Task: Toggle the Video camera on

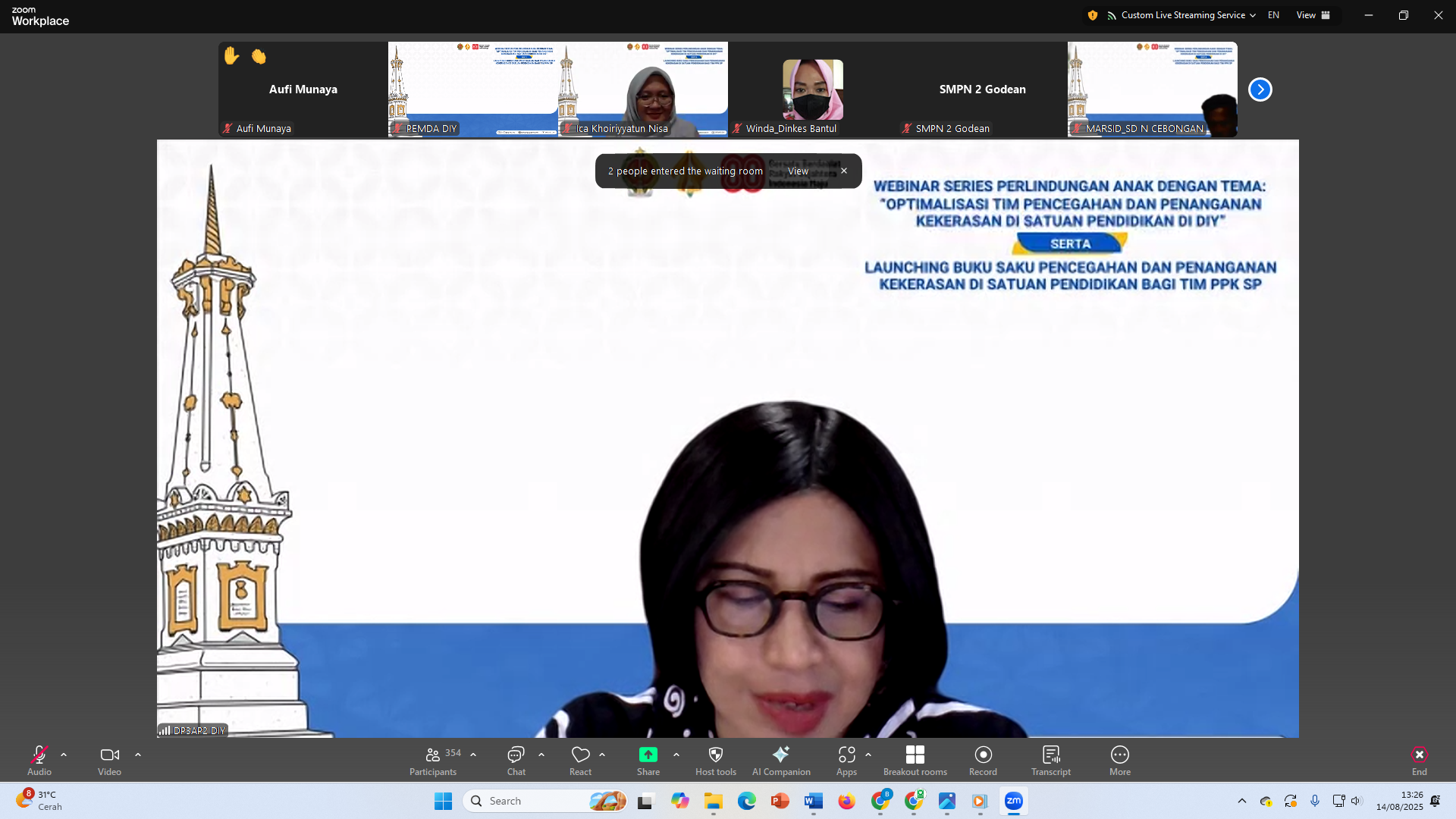Action: click(109, 755)
